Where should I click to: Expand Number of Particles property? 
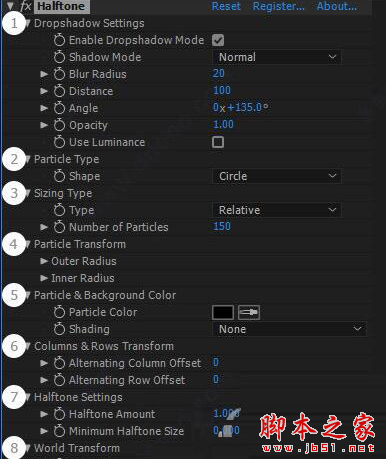(x=44, y=227)
